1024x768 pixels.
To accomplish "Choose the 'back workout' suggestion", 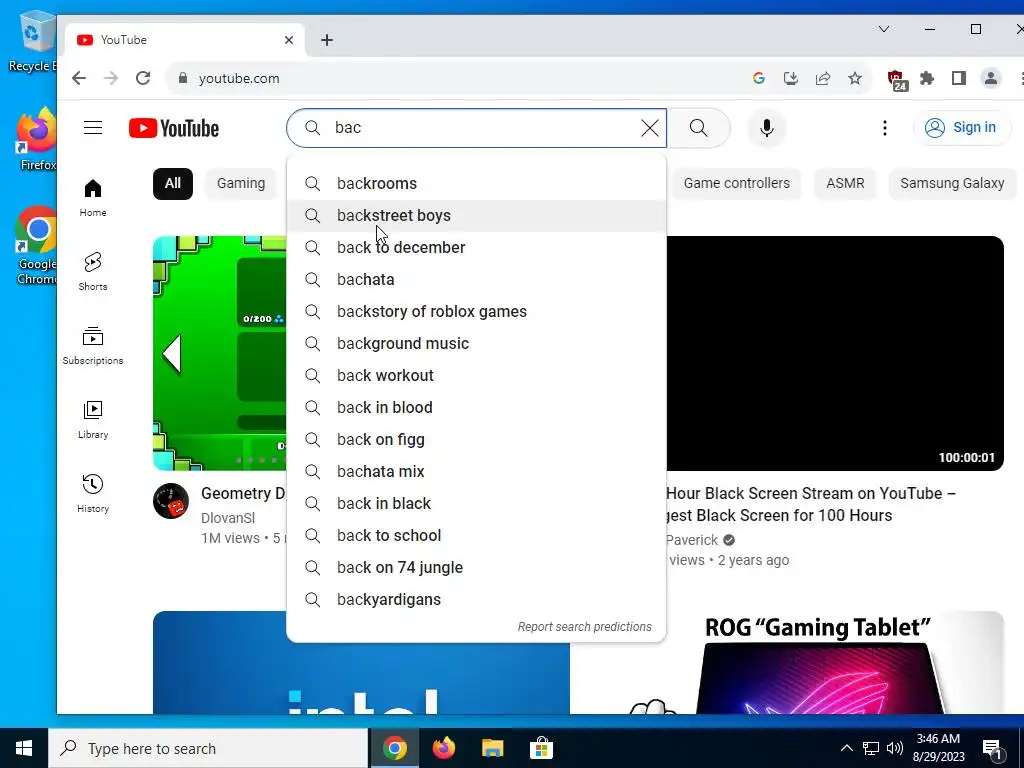I will (x=476, y=376).
